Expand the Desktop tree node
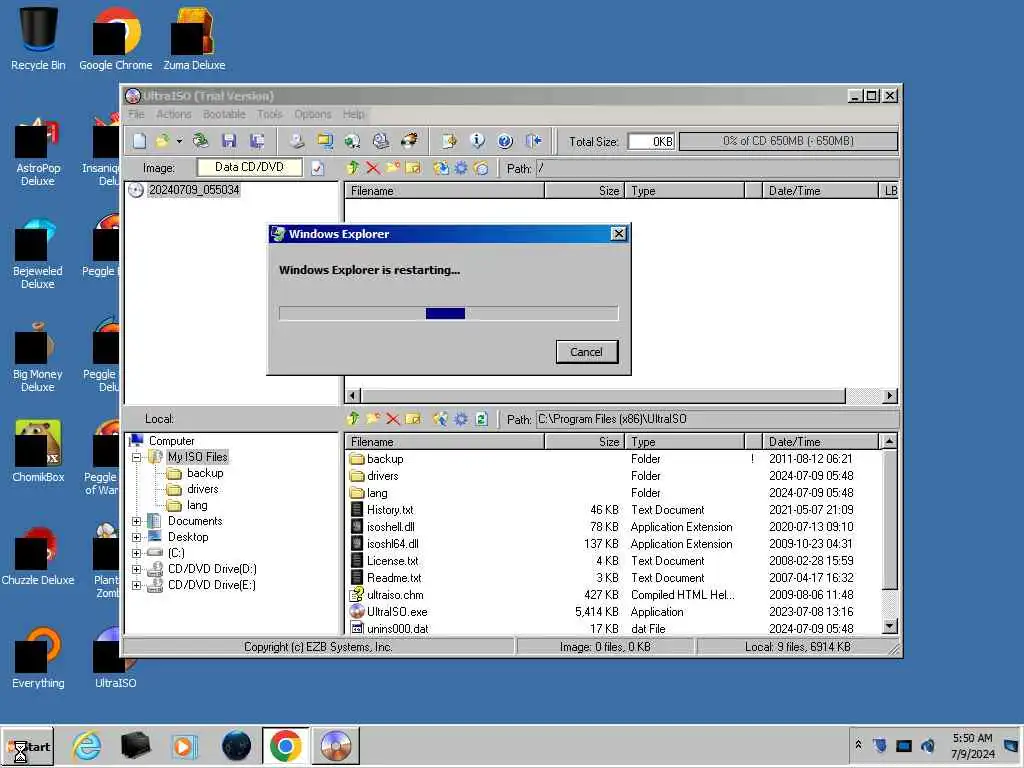The height and width of the screenshot is (768, 1024). [136, 537]
